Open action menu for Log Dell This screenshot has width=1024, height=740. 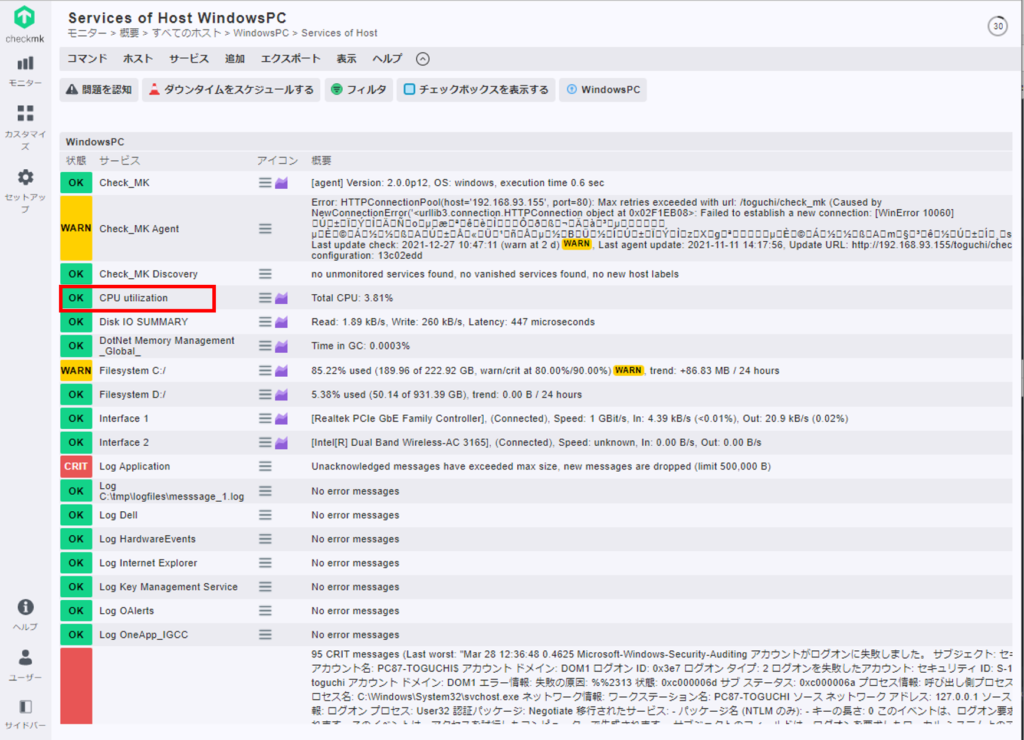pos(264,515)
